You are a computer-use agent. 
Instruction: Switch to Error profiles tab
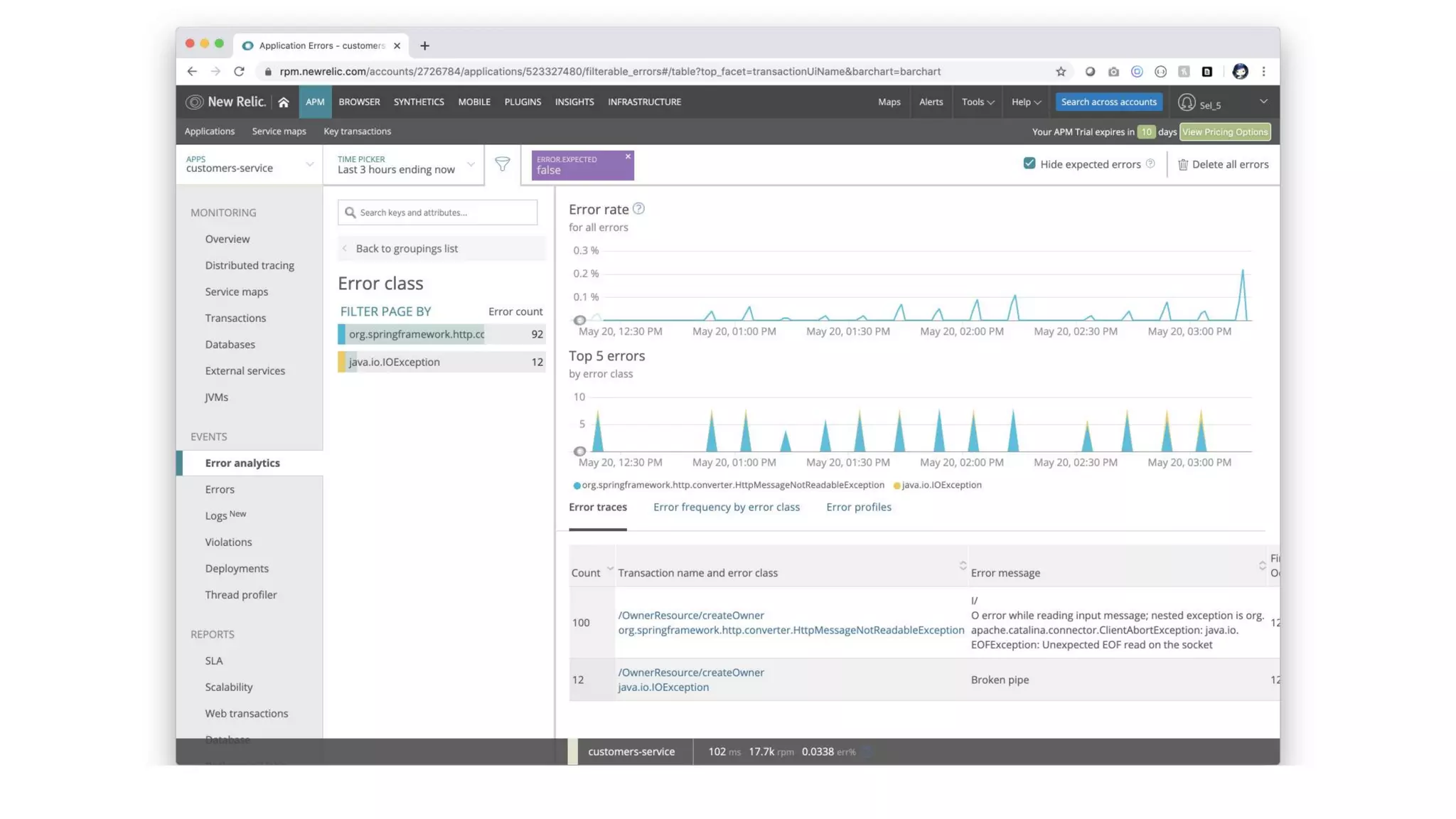coord(858,507)
